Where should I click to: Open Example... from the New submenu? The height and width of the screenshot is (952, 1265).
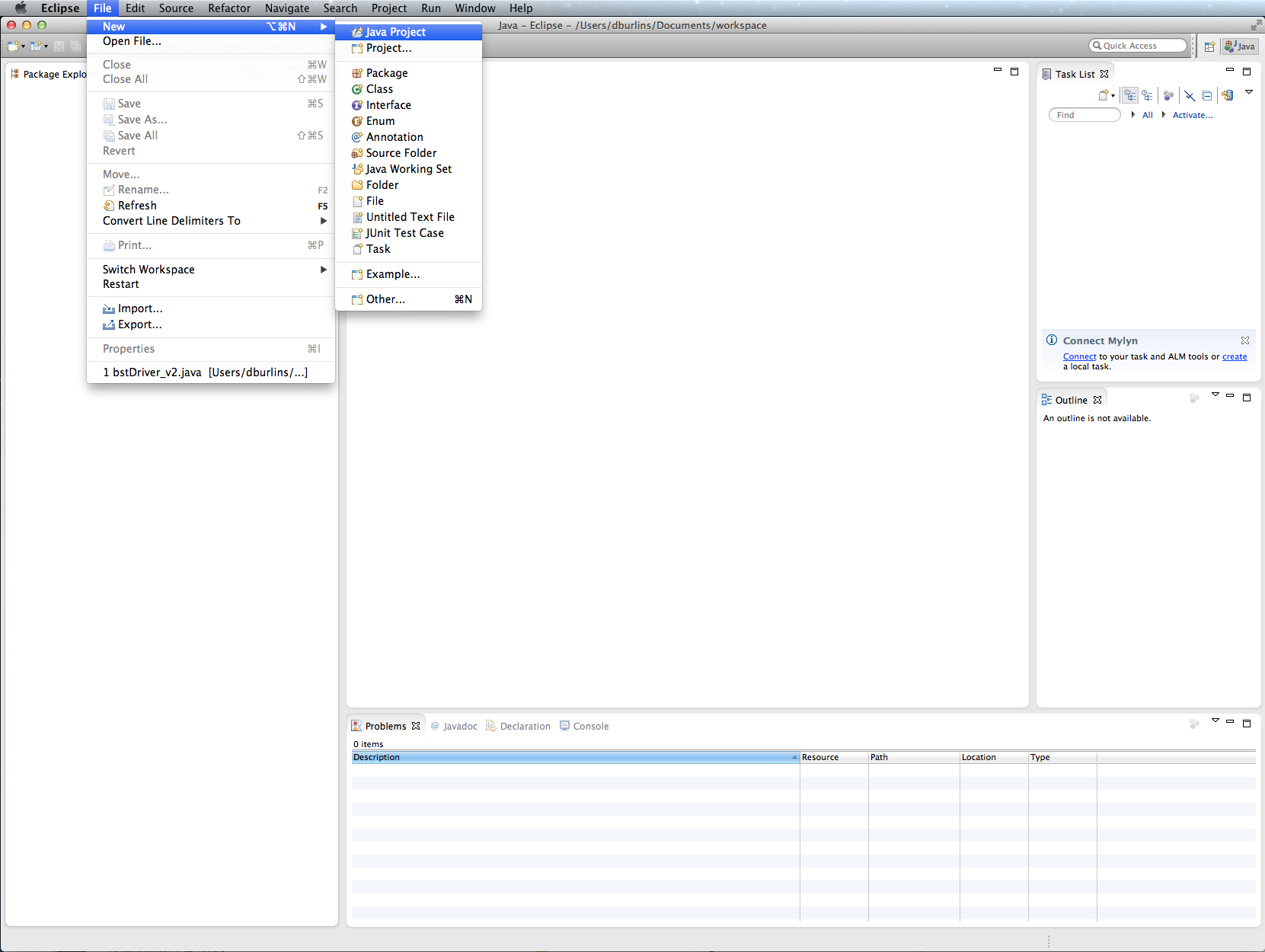point(408,274)
